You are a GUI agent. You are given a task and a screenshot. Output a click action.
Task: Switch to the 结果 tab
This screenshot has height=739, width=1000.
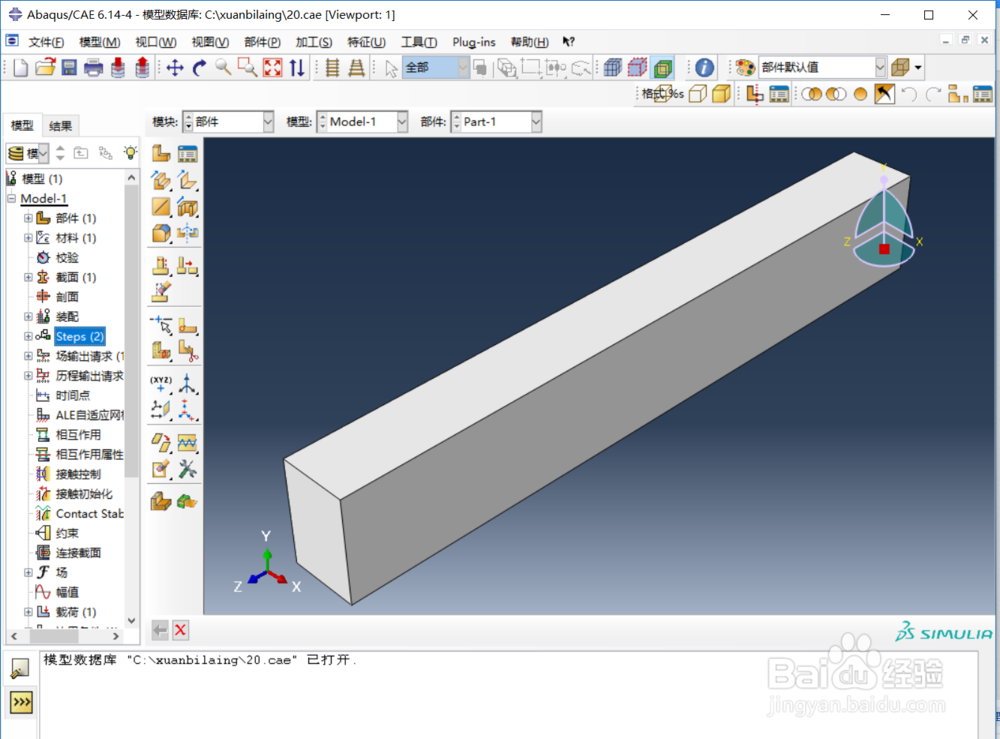(x=61, y=126)
